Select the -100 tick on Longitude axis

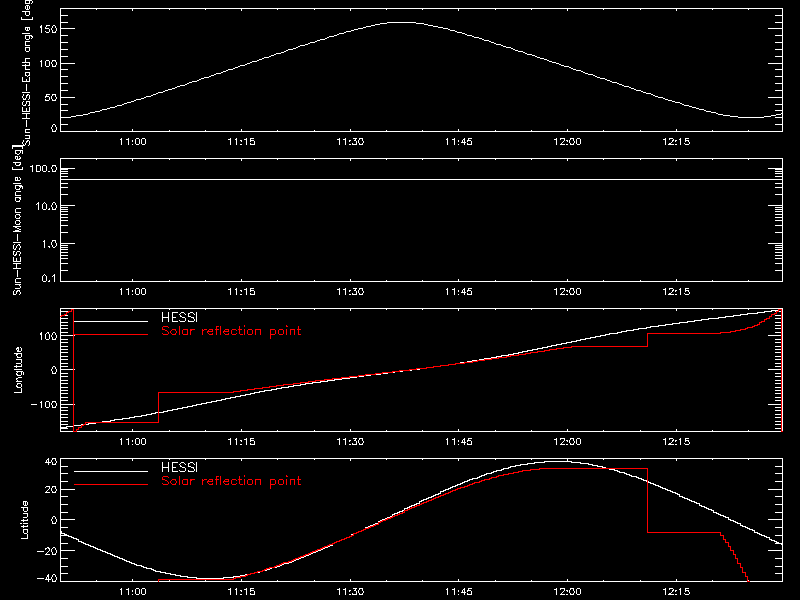click(44, 404)
